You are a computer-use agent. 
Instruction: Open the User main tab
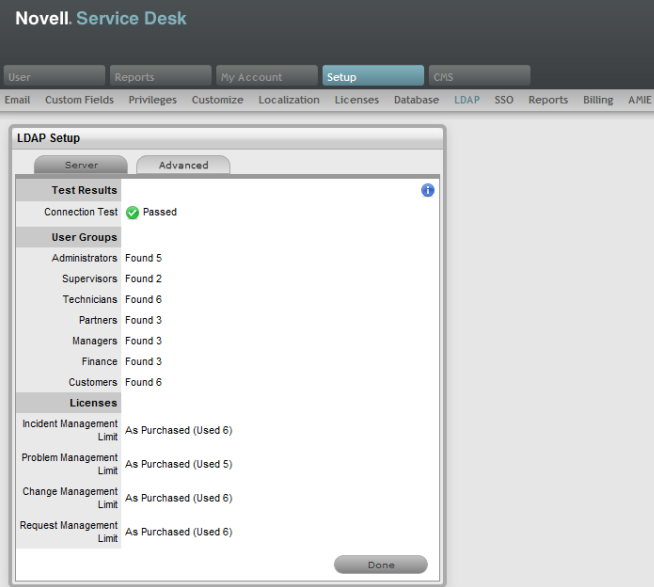coord(54,77)
